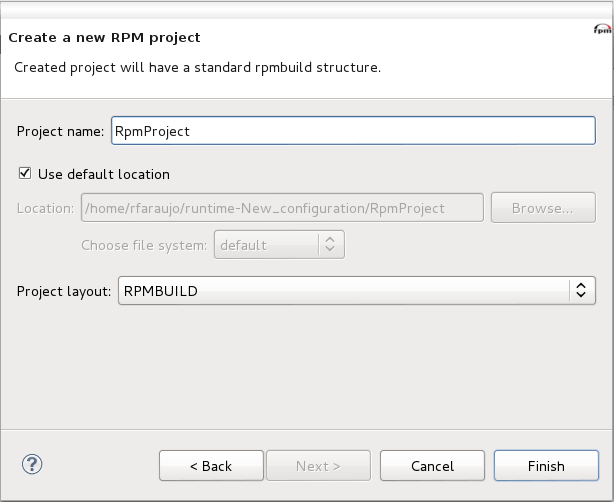Image resolution: width=614 pixels, height=502 pixels.
Task: Click the "Create a new RPM project" title
Action: (x=104, y=38)
